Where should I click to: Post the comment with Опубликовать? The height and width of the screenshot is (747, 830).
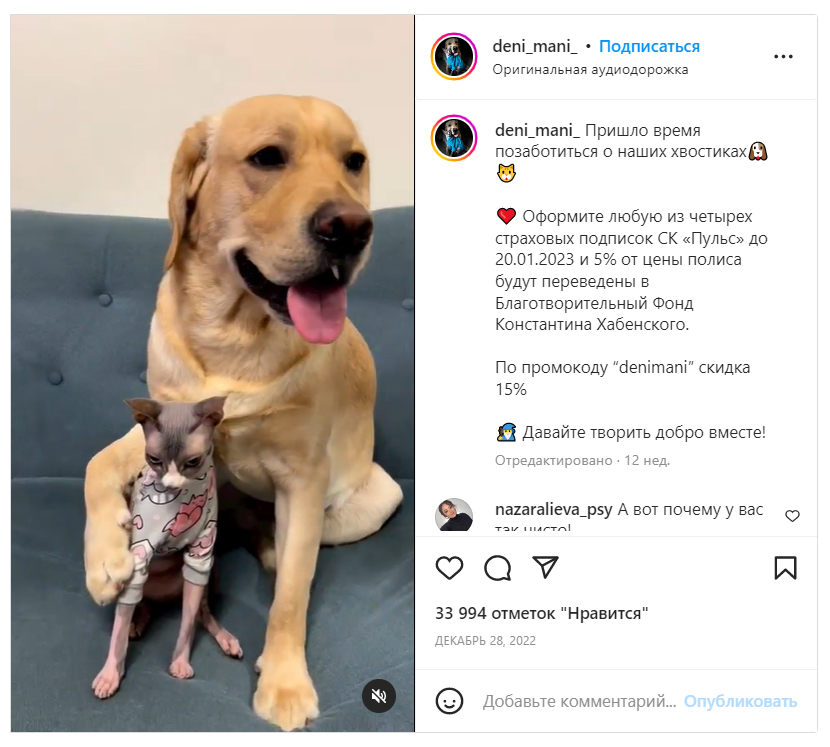(740, 701)
